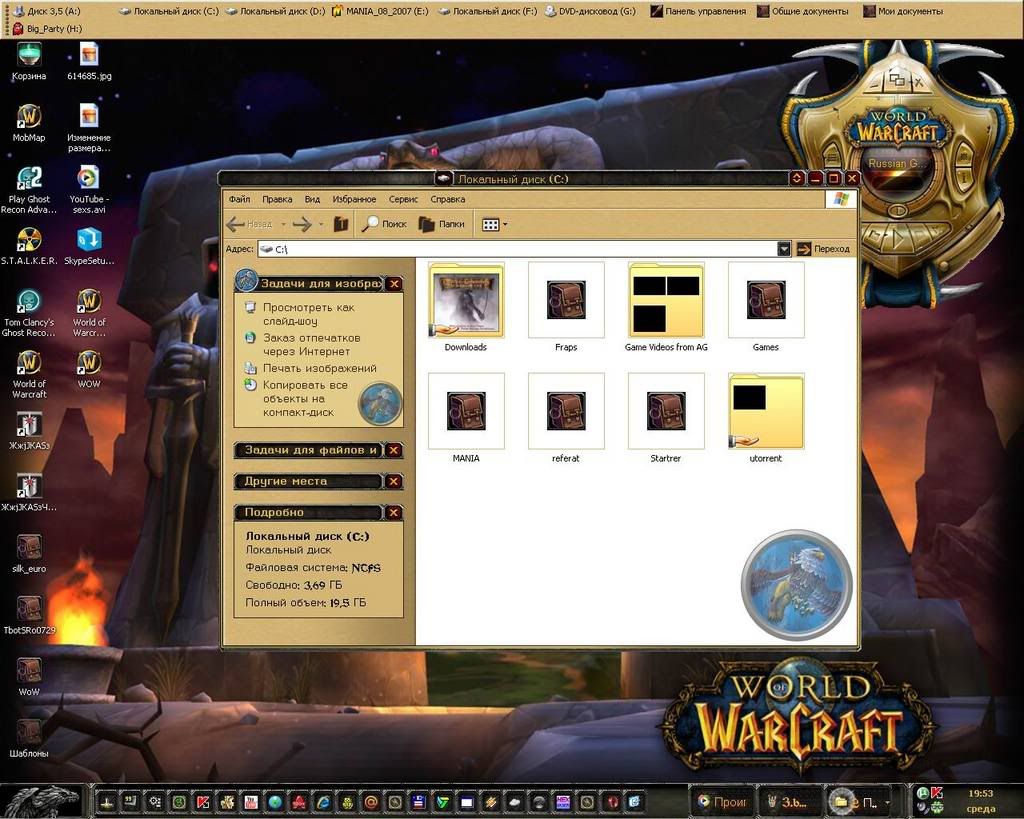
Task: Open the TbotSRo0729 desktop icon
Action: tap(29, 615)
